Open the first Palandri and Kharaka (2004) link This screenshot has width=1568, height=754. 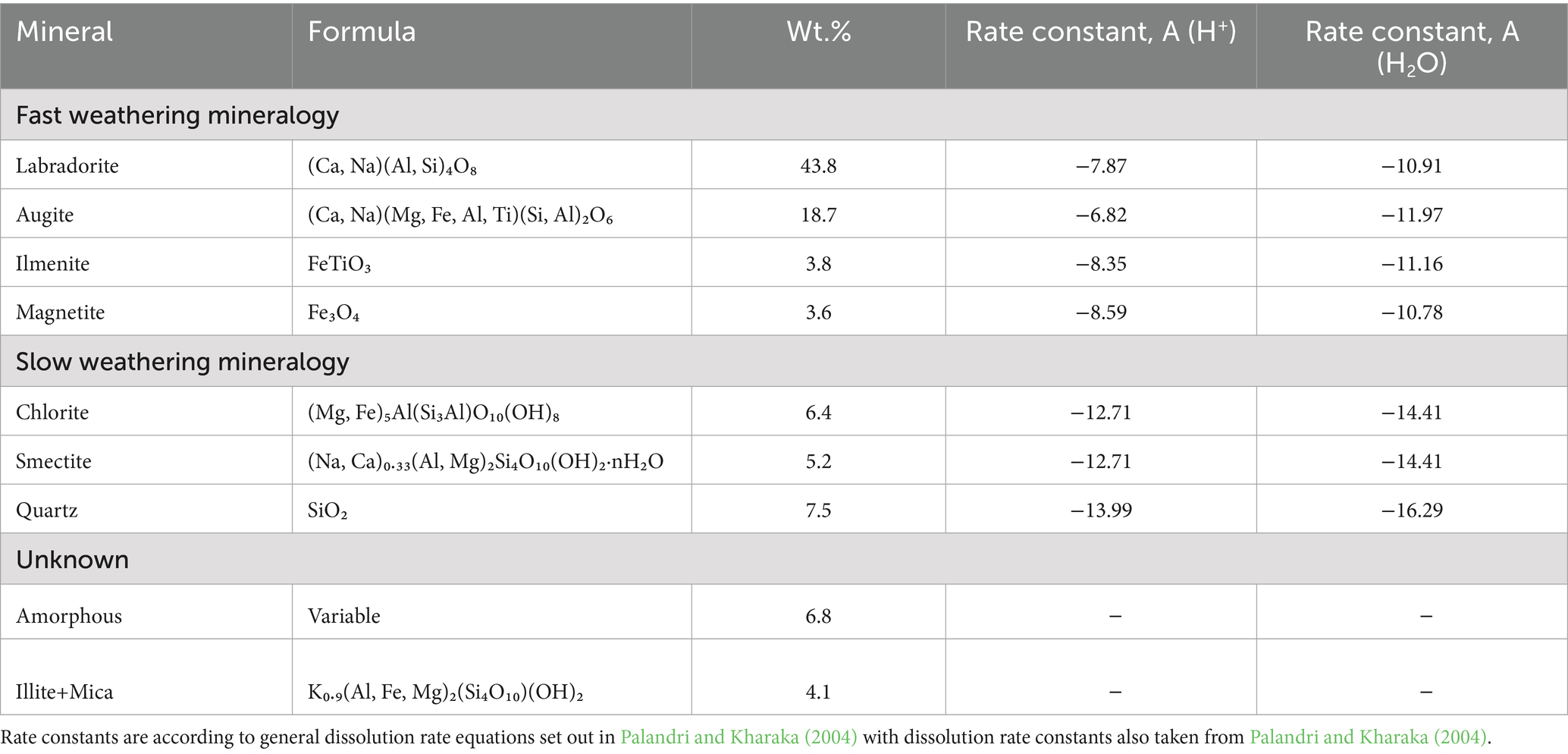pos(739,737)
